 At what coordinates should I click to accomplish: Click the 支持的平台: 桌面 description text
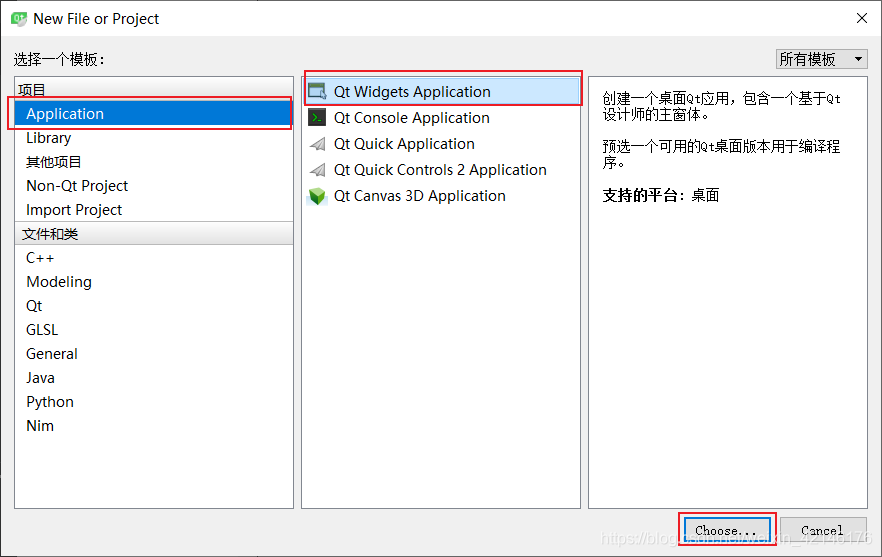coord(661,195)
